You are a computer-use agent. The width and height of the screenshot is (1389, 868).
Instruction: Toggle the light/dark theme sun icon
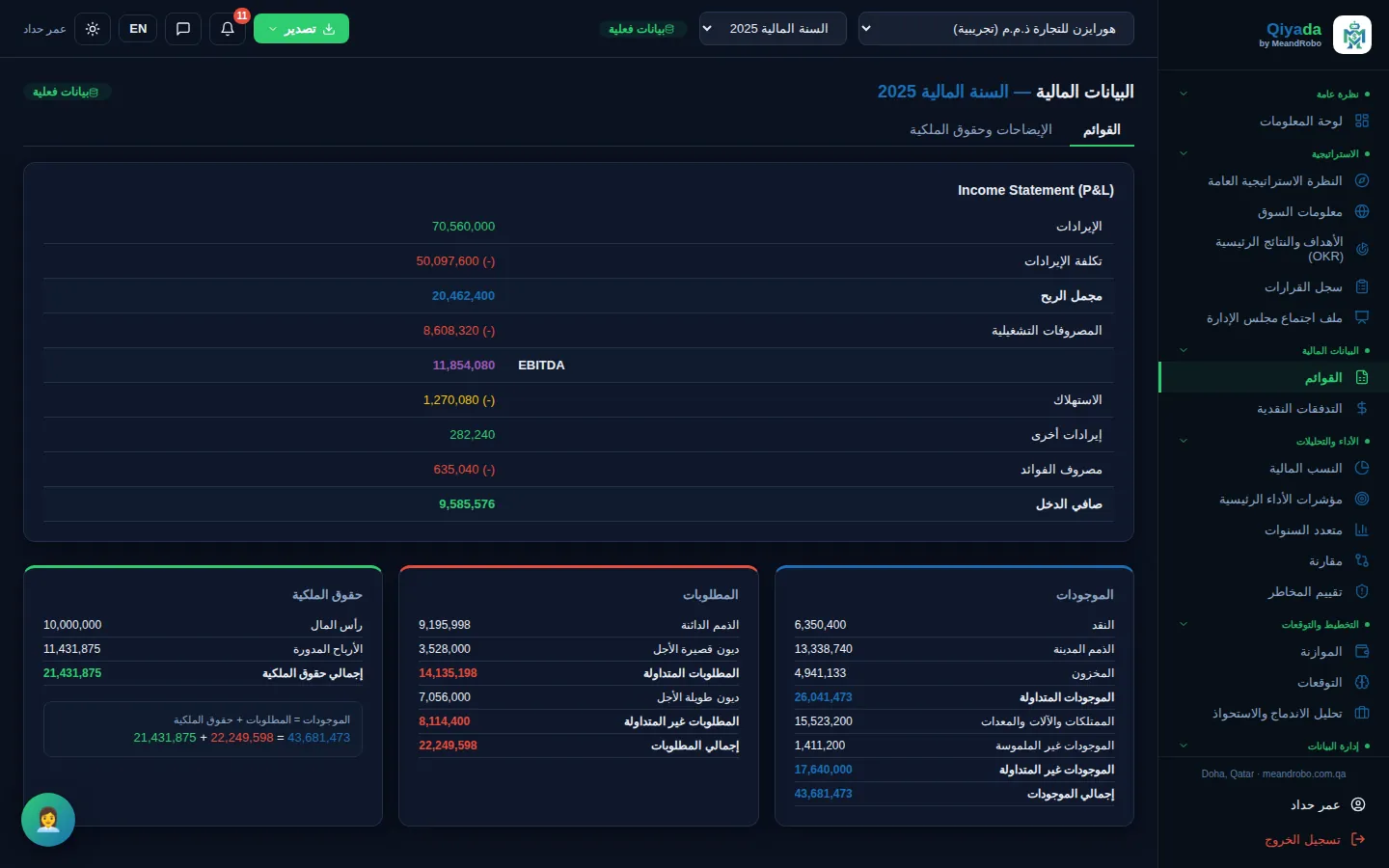click(93, 29)
